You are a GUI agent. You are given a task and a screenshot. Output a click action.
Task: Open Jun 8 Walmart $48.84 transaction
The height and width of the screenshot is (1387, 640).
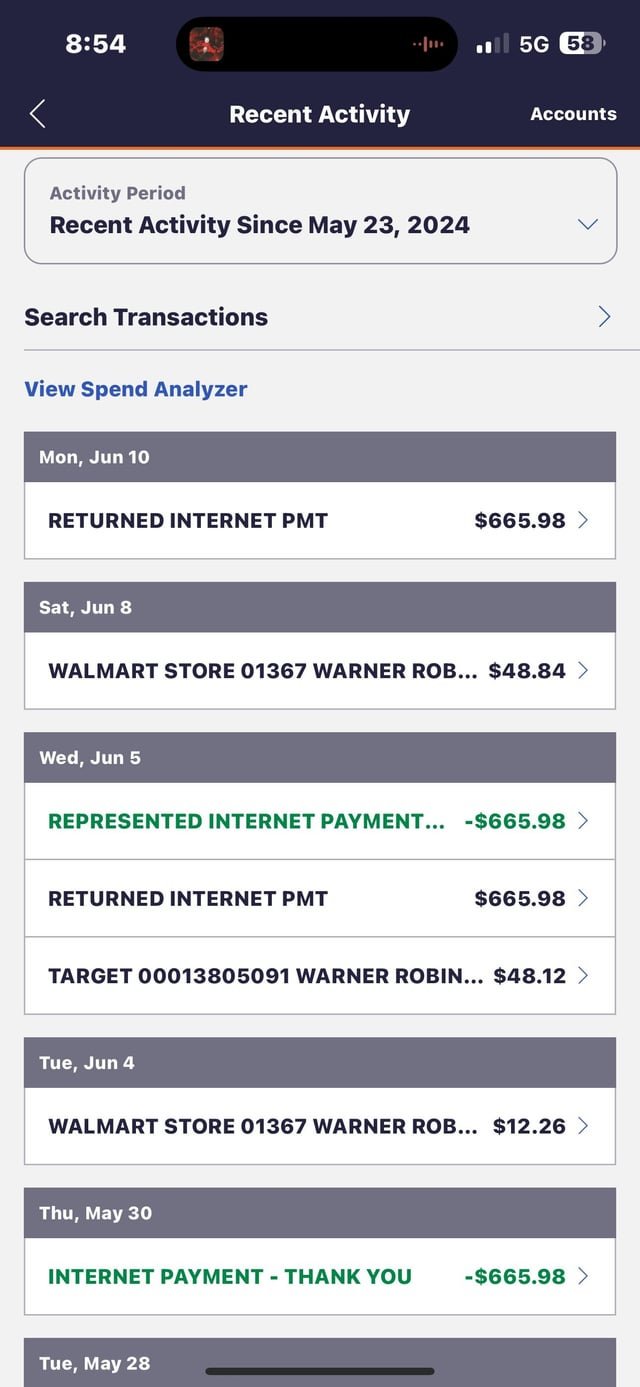(320, 671)
